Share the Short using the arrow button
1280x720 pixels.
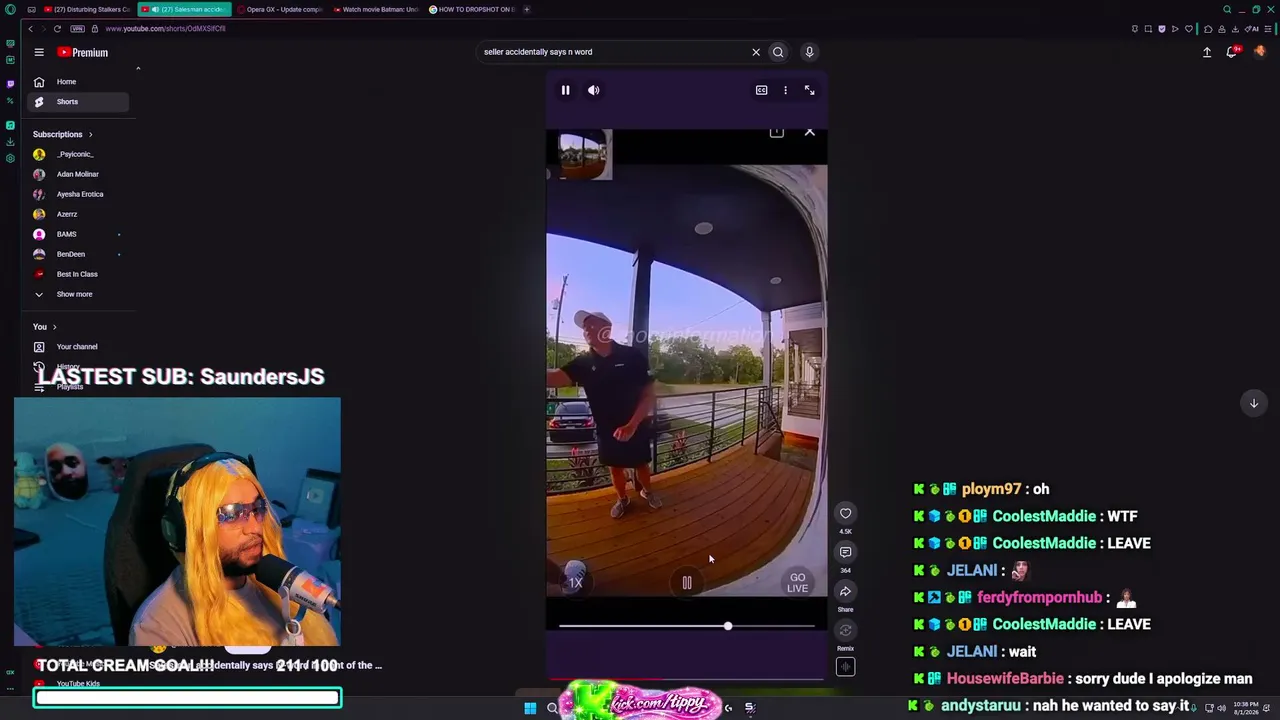[x=845, y=591]
